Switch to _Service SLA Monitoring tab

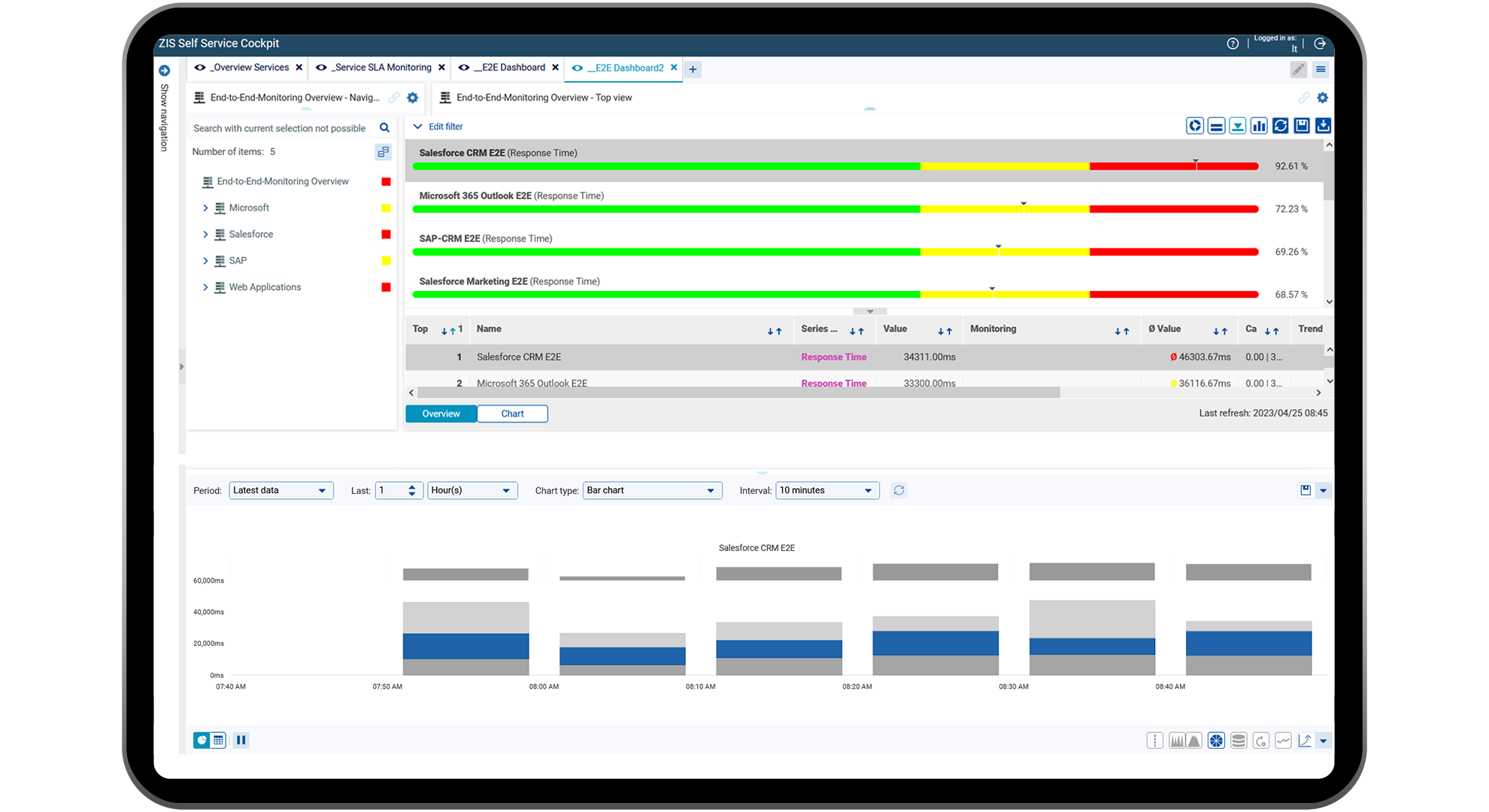click(382, 68)
